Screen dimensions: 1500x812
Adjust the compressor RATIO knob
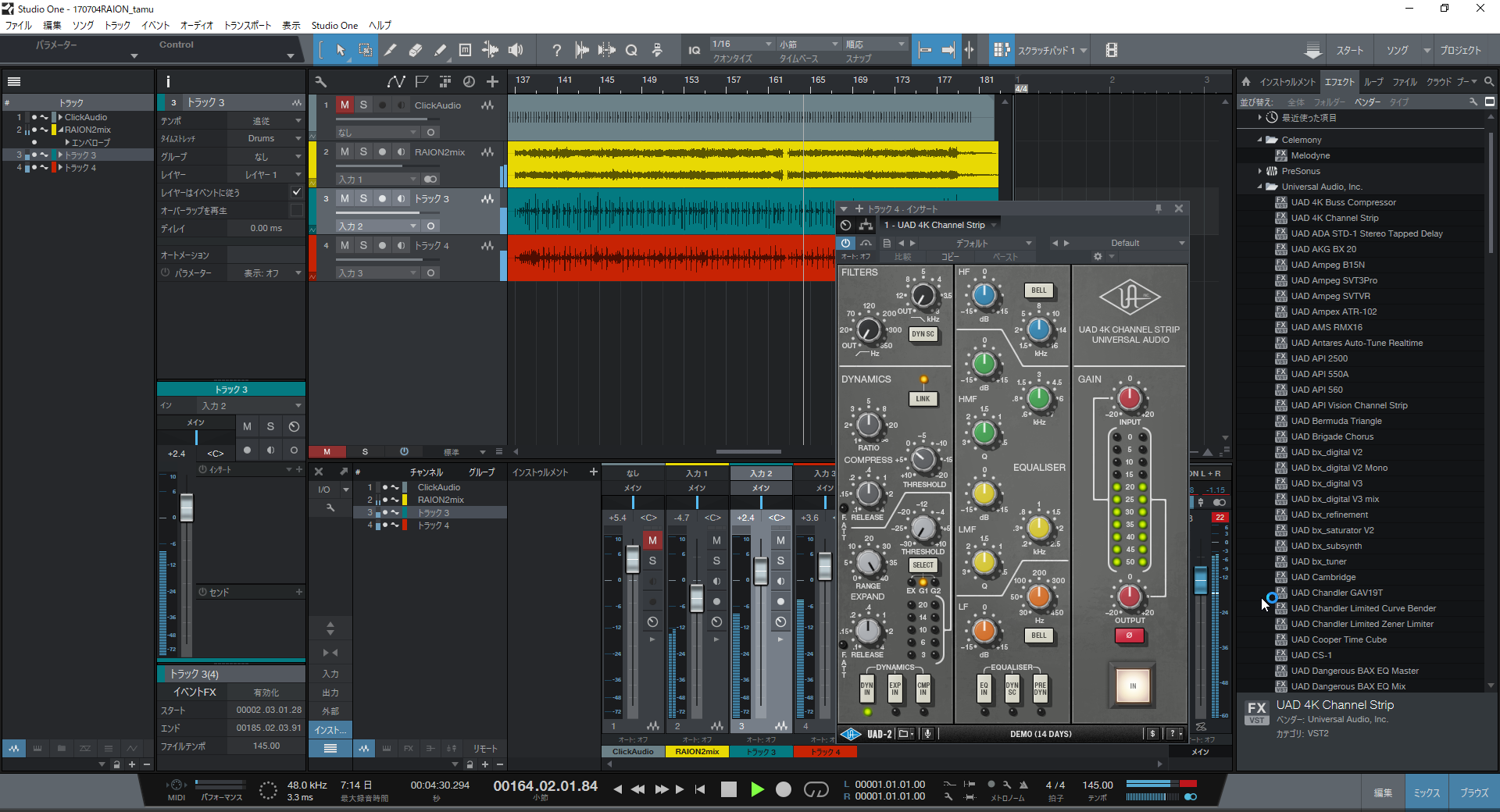tap(869, 426)
